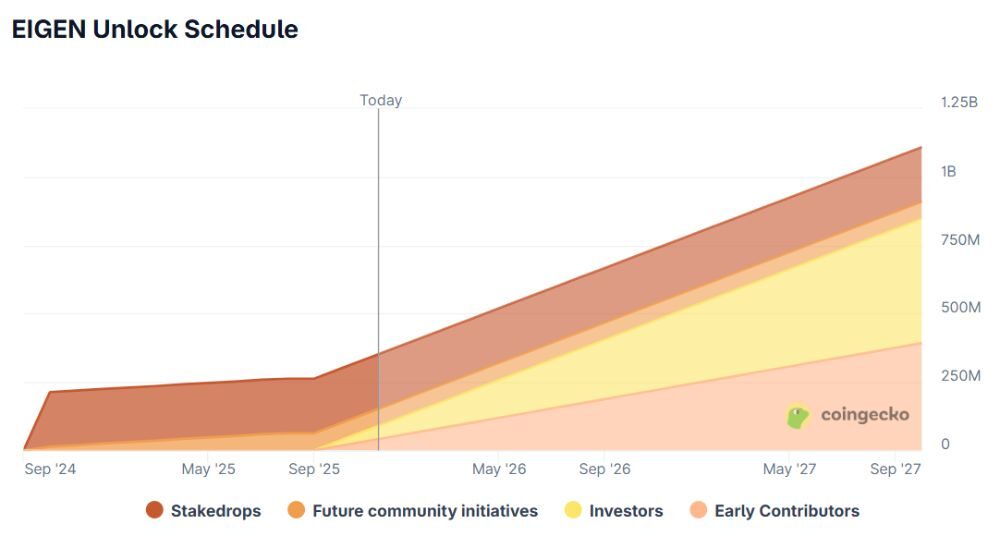Click the May '25 x-axis label
Image resolution: width=1000 pixels, height=535 pixels.
[x=208, y=468]
